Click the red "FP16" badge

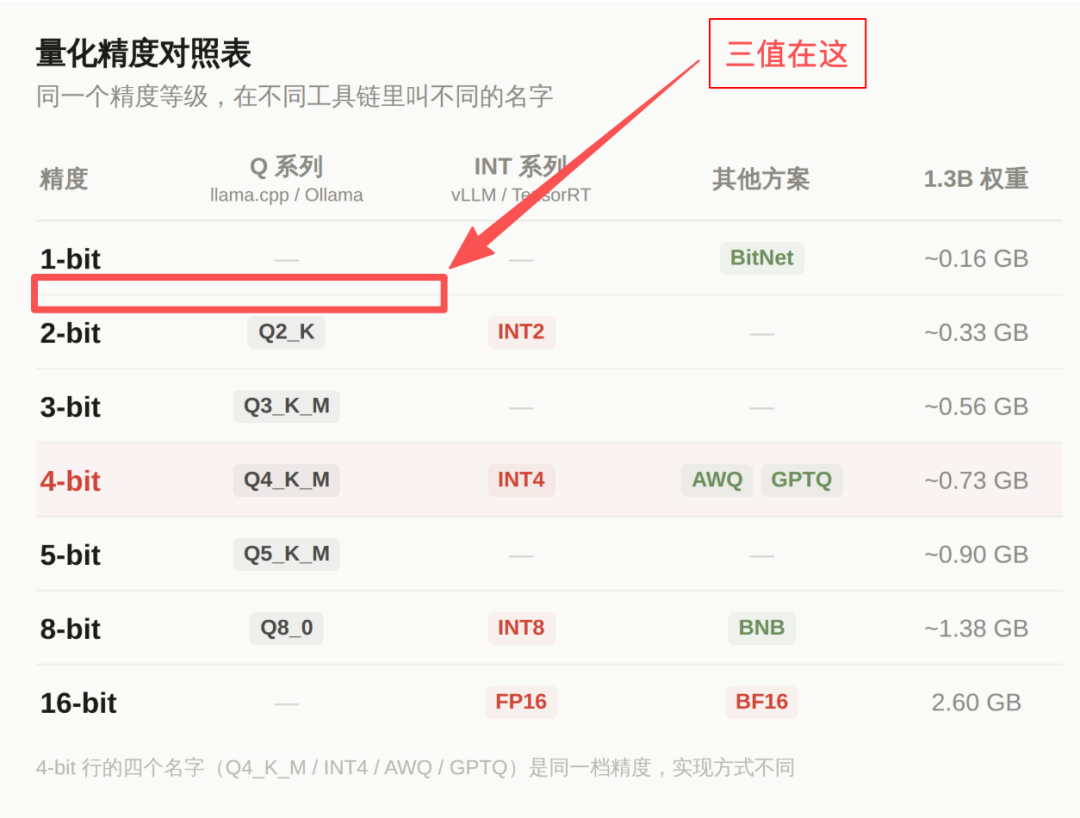click(521, 702)
